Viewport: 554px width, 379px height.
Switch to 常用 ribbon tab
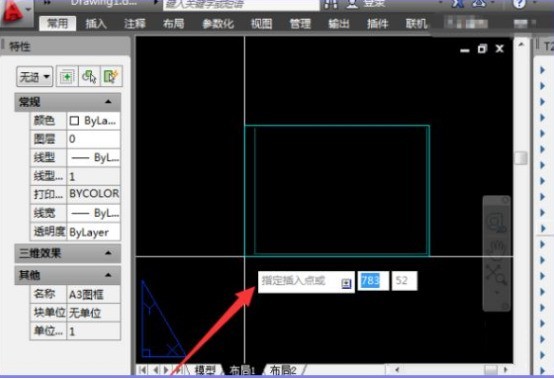tap(58, 24)
